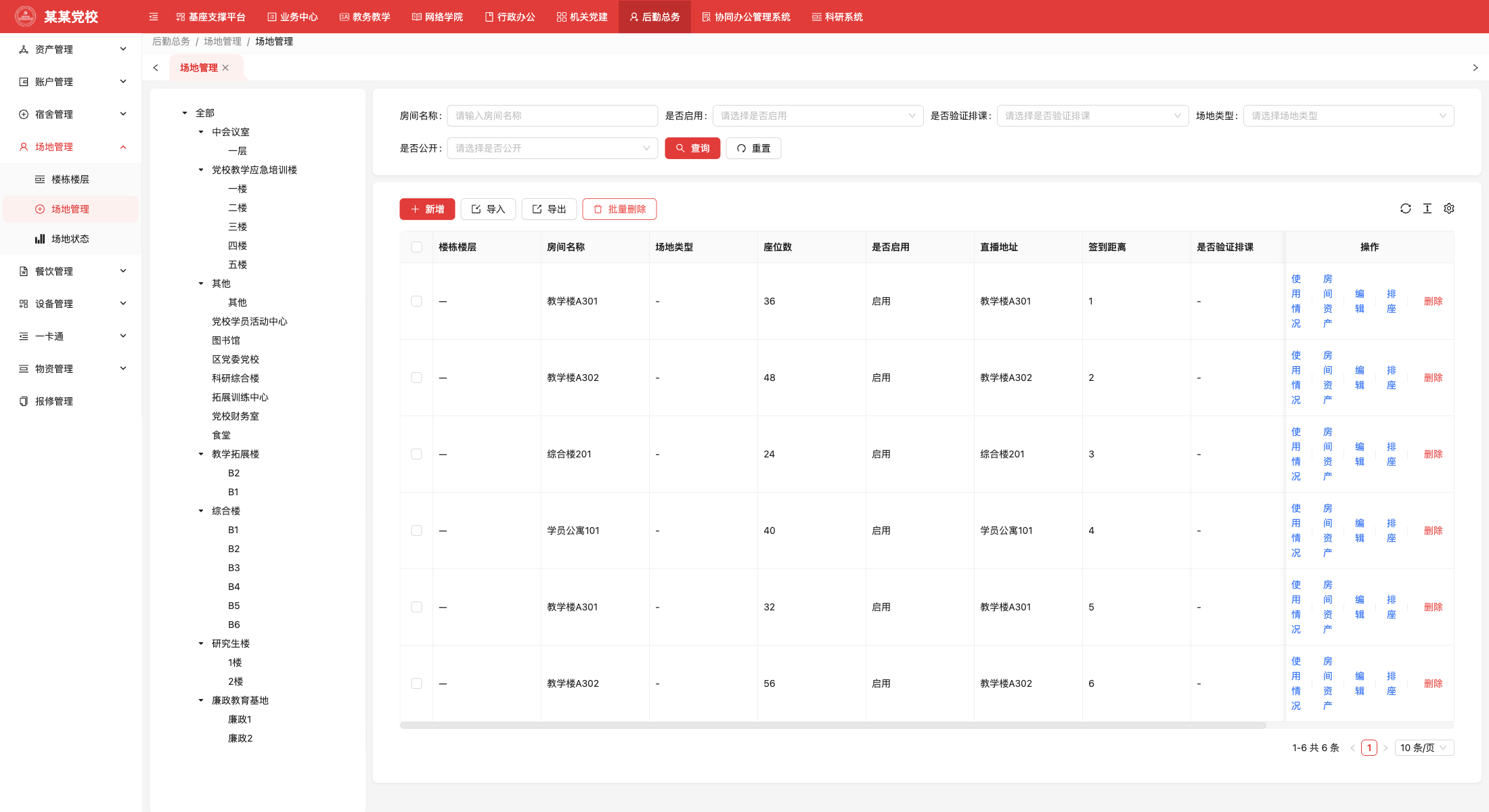Click the 重置 reset button

(x=753, y=148)
